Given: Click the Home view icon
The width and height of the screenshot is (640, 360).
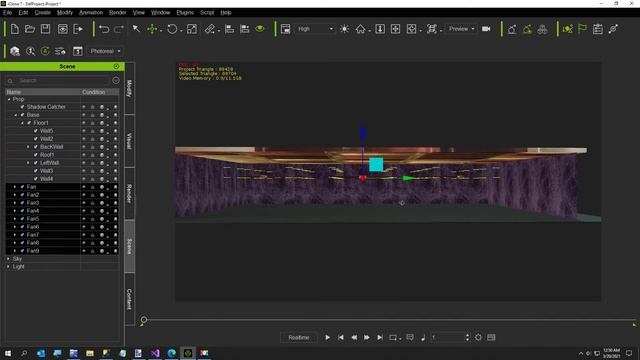Looking at the screenshot, I should click(360, 29).
